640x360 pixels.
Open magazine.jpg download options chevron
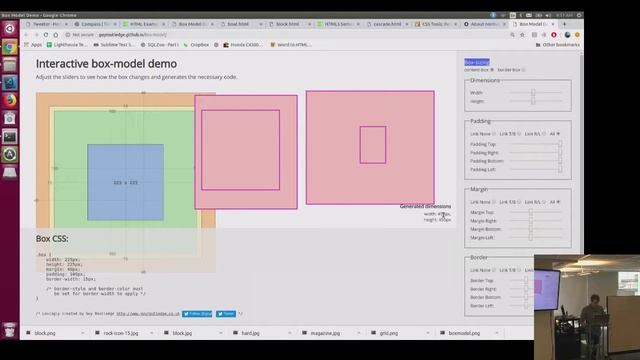coord(358,333)
